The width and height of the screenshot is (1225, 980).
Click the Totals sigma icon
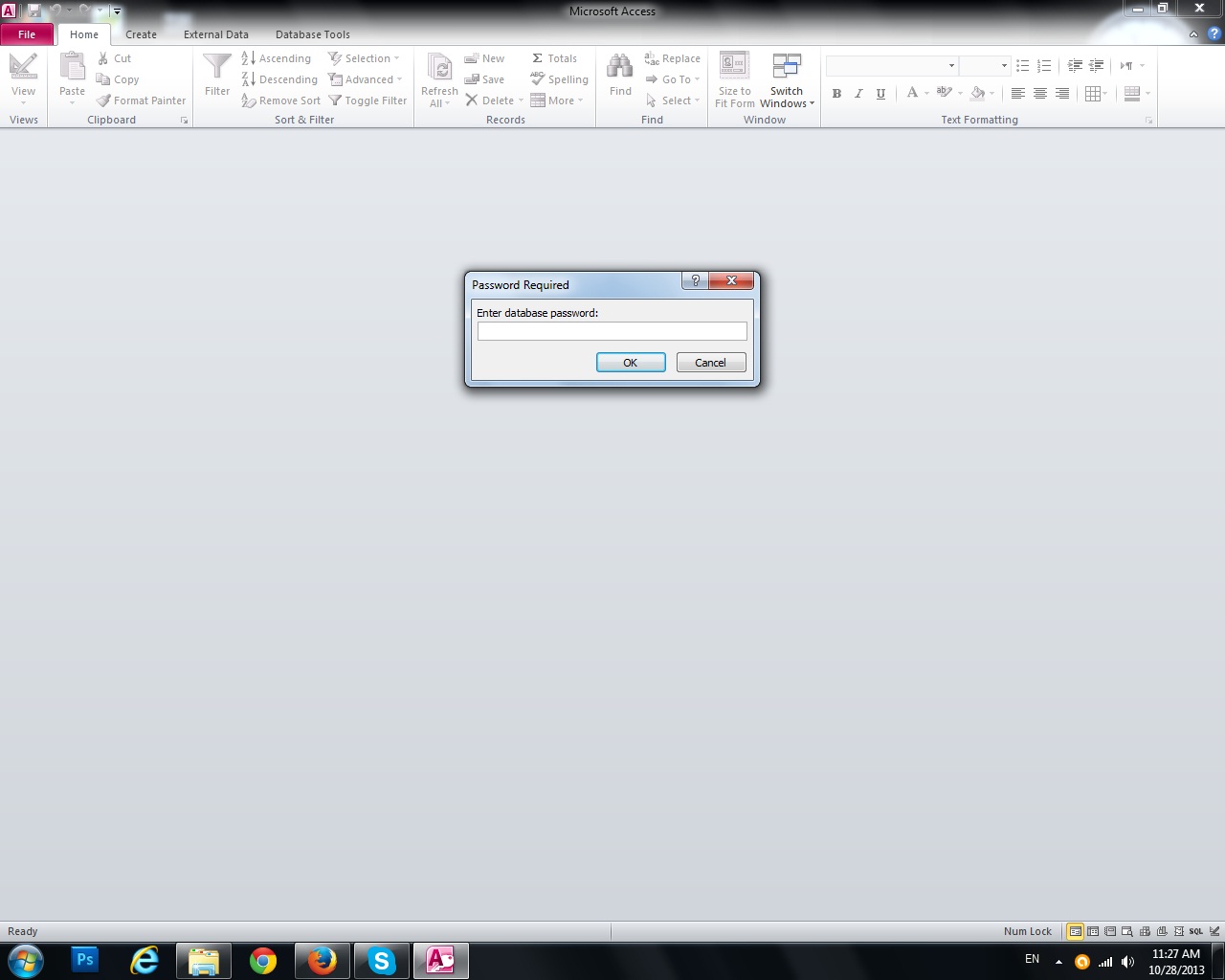(538, 58)
